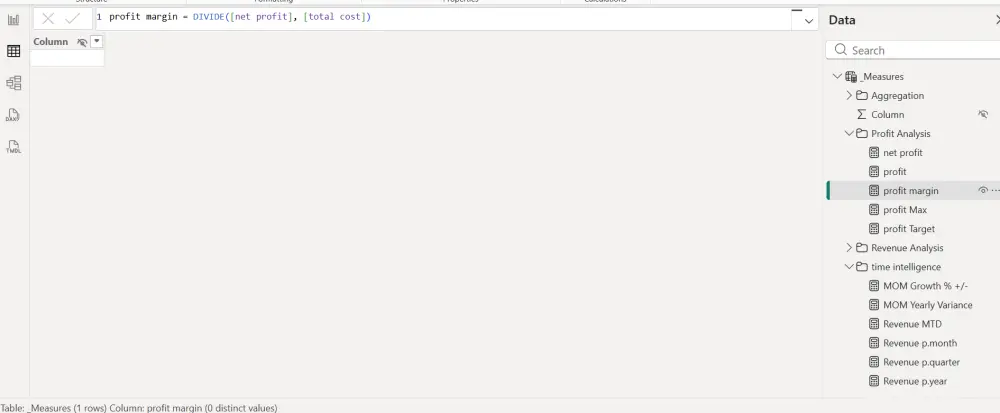This screenshot has width=1000, height=413.
Task: Click the MOM Yearly Variance calculator icon
Action: click(874, 305)
